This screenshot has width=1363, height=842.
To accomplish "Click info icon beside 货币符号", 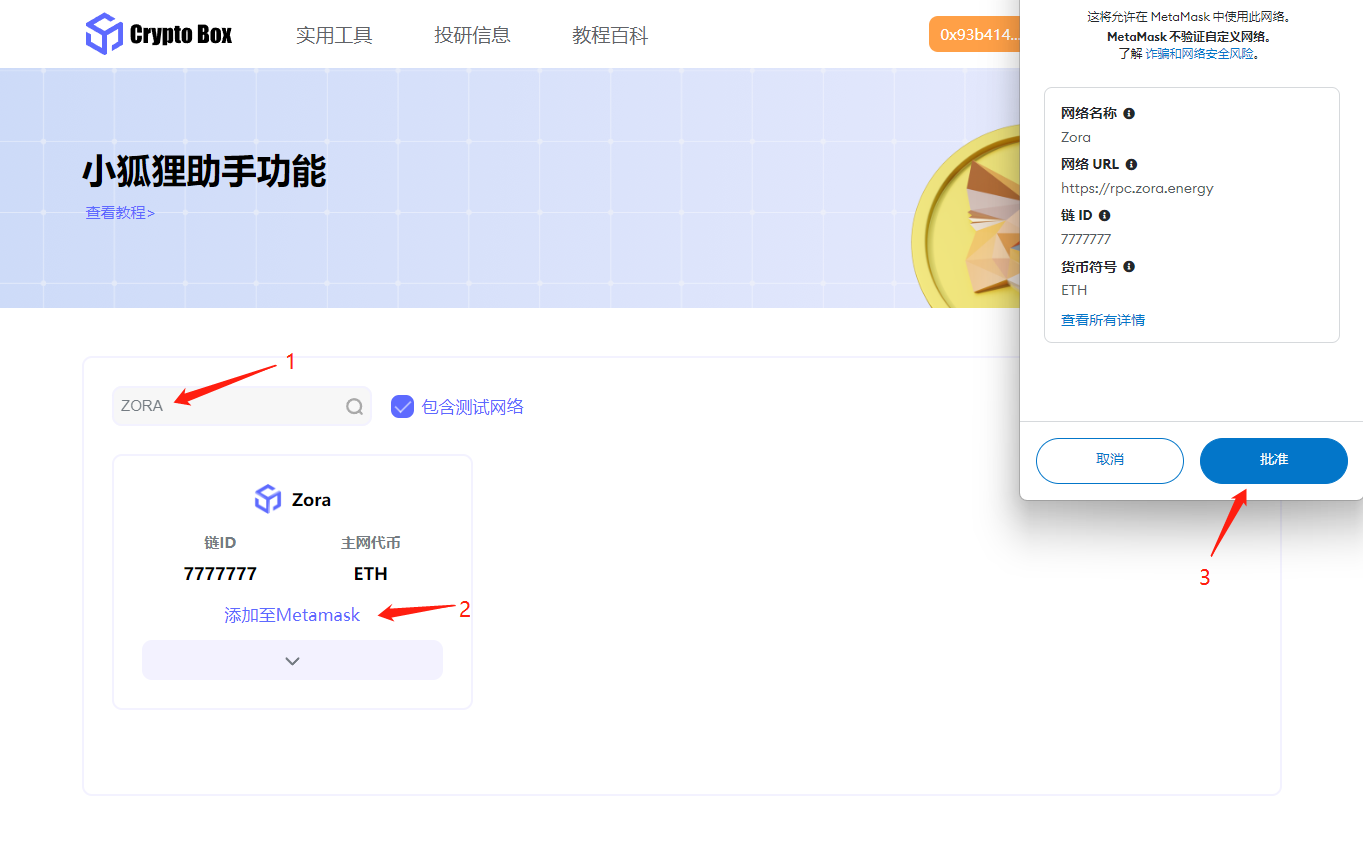I will 1129,267.
